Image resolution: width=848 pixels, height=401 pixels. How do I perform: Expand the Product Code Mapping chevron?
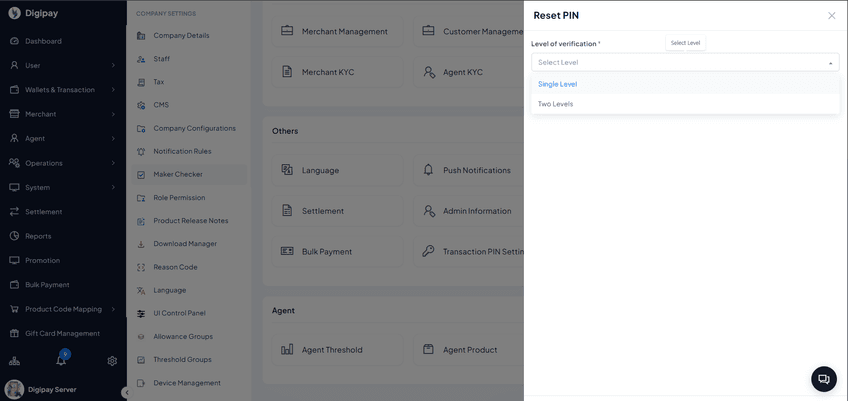tap(113, 309)
